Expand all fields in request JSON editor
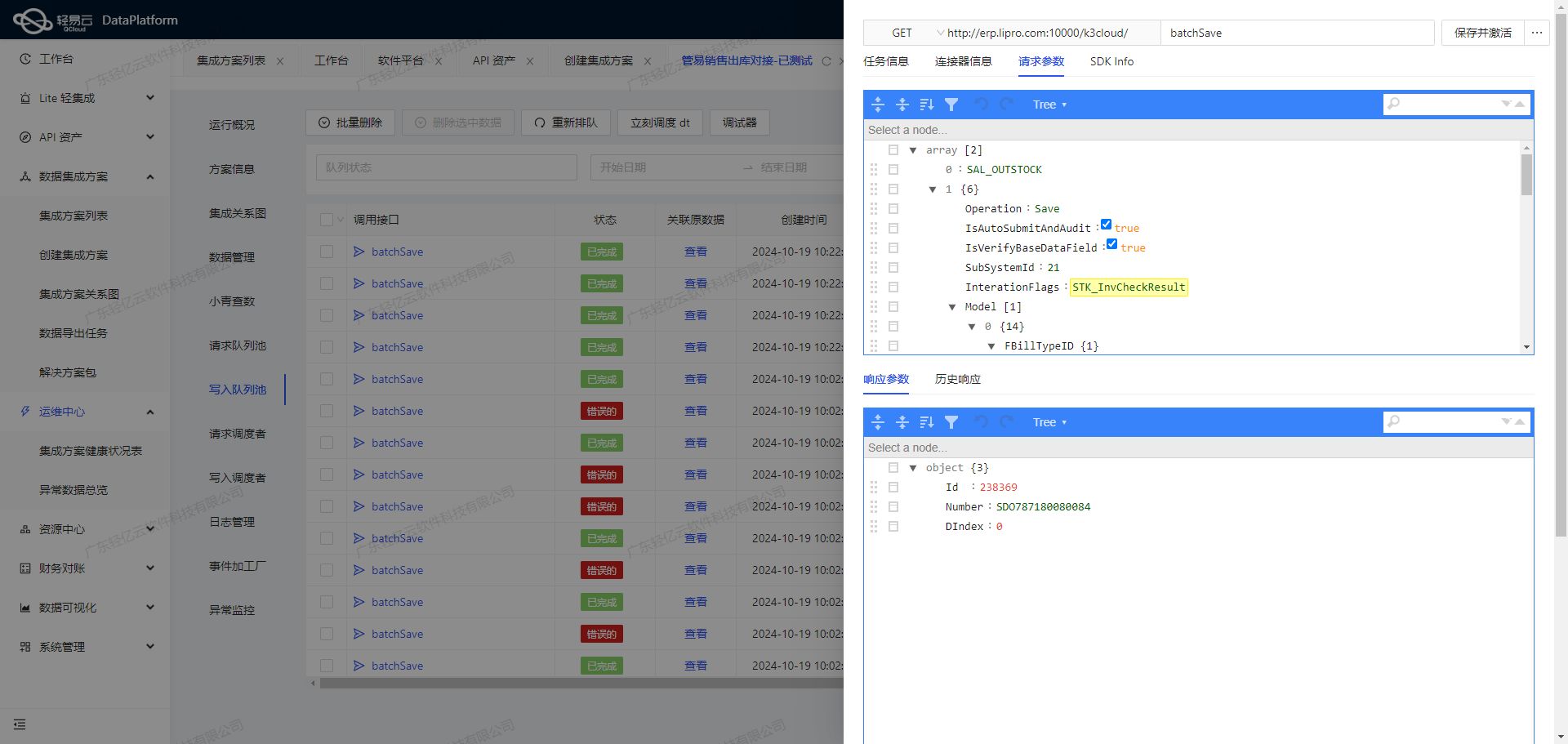Viewport: 1568px width, 744px height. 878,105
